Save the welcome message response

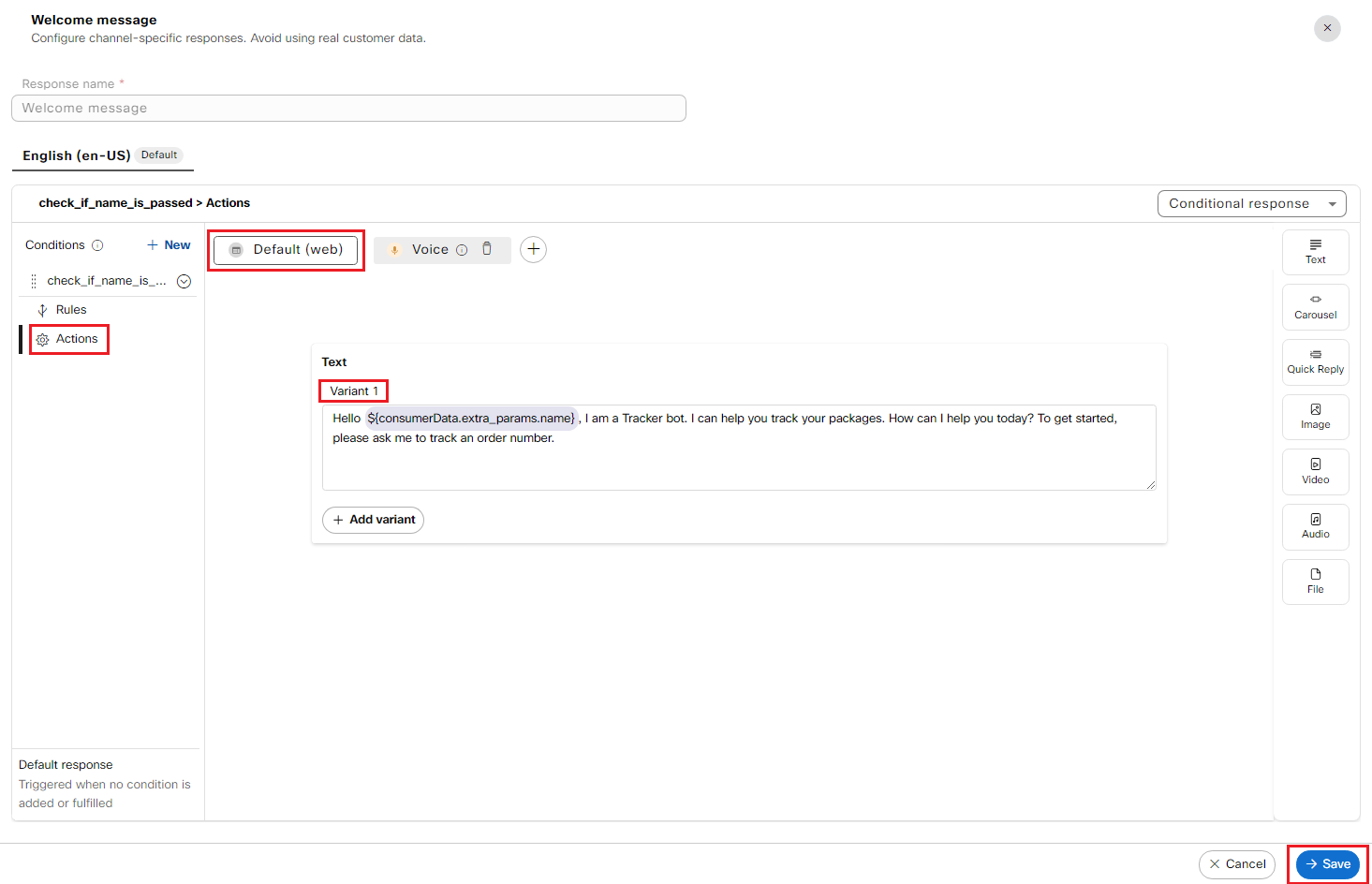[x=1327, y=864]
